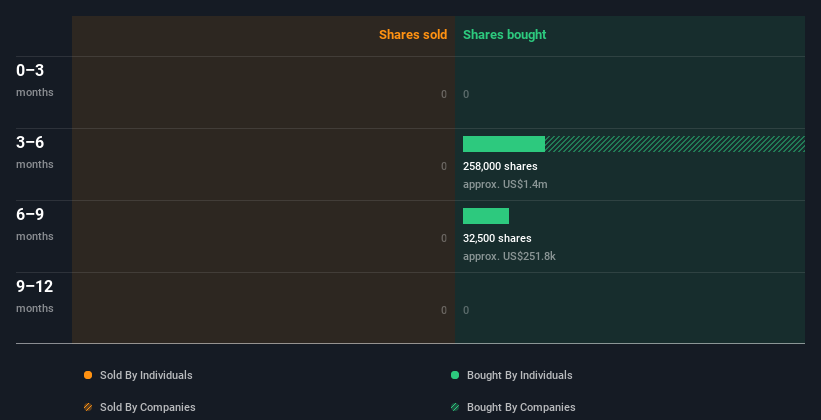Click the 258,000 shares label

(500, 166)
